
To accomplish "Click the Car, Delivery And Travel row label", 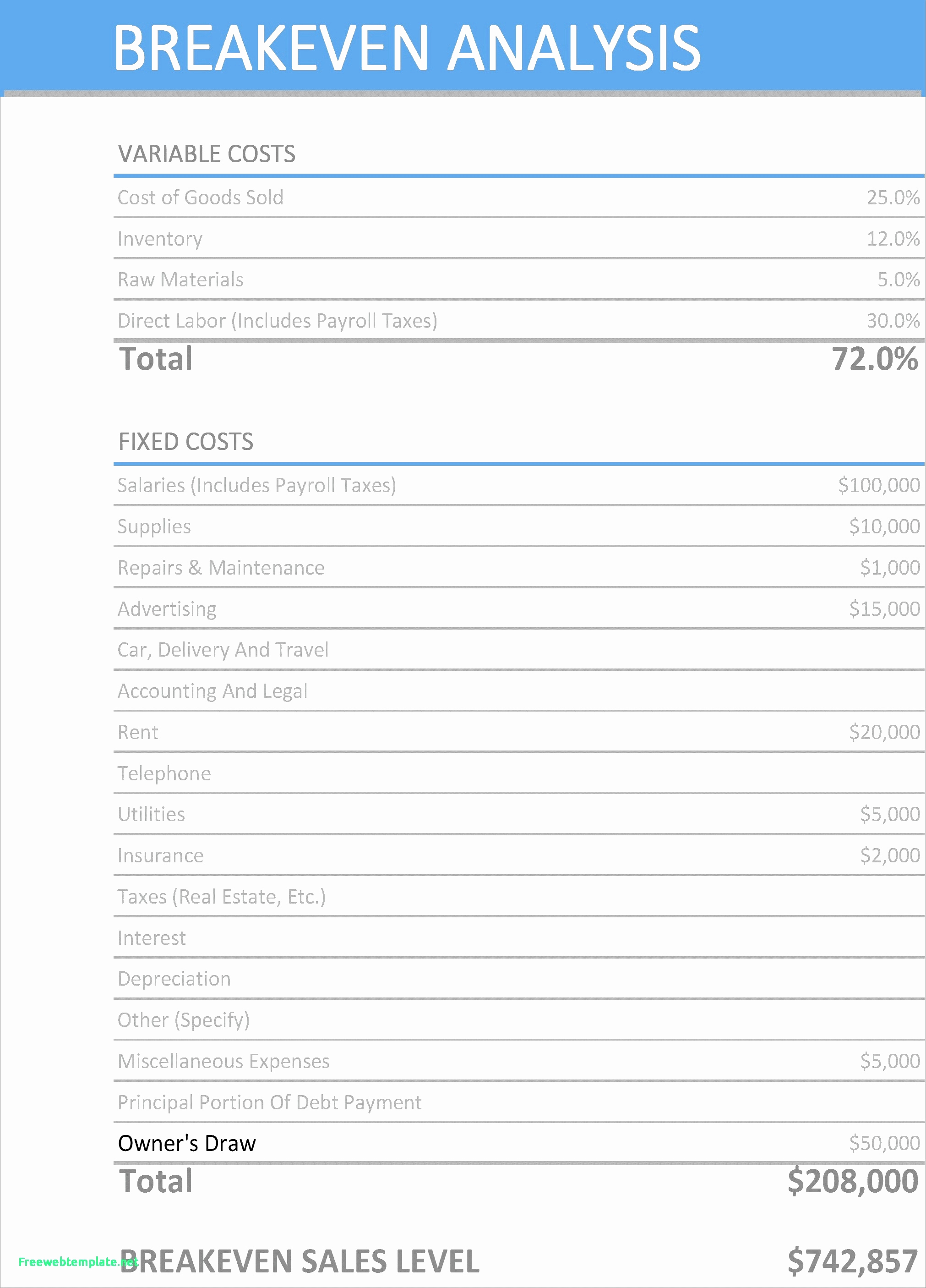I will click(x=223, y=650).
